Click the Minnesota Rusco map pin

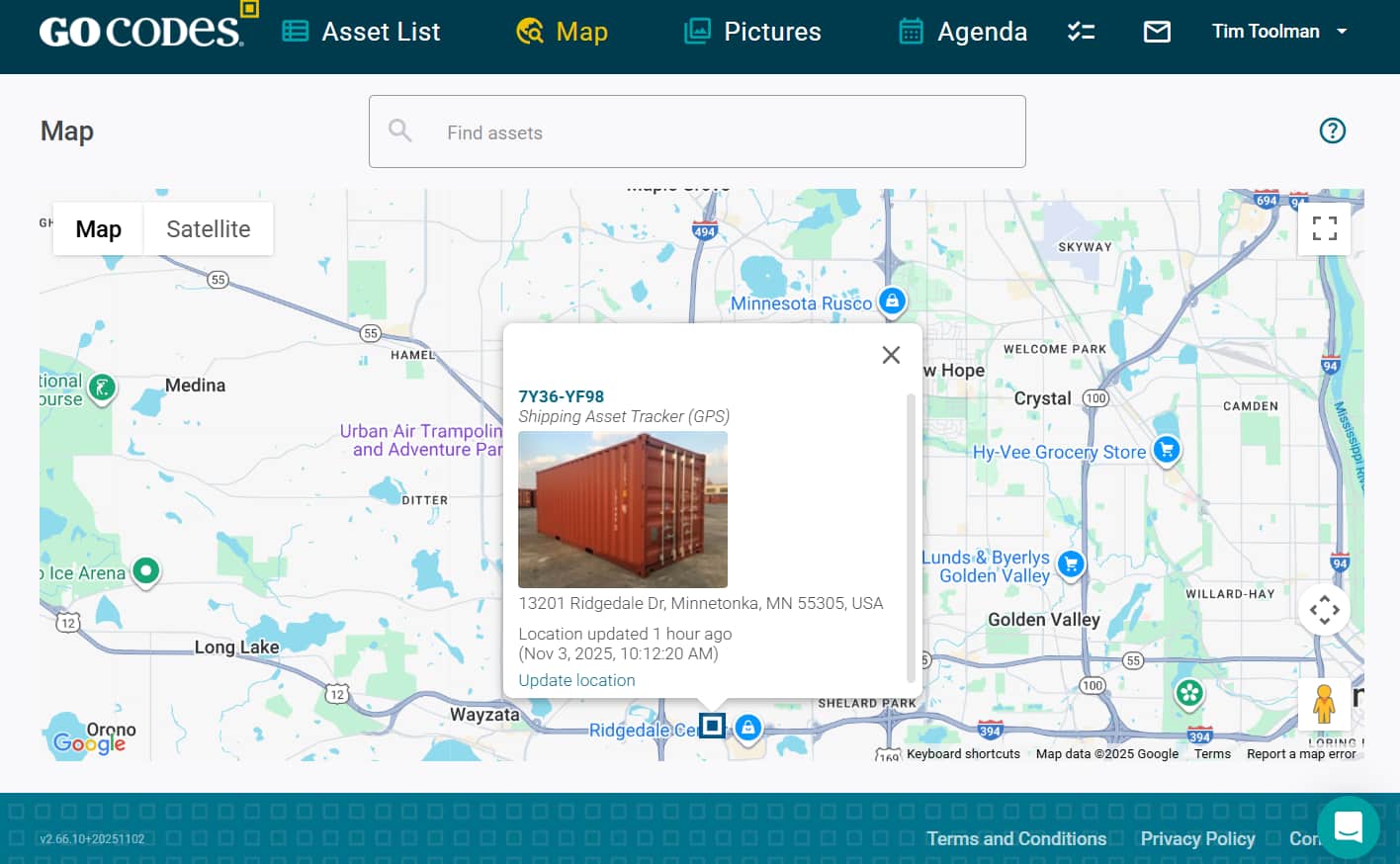click(892, 301)
